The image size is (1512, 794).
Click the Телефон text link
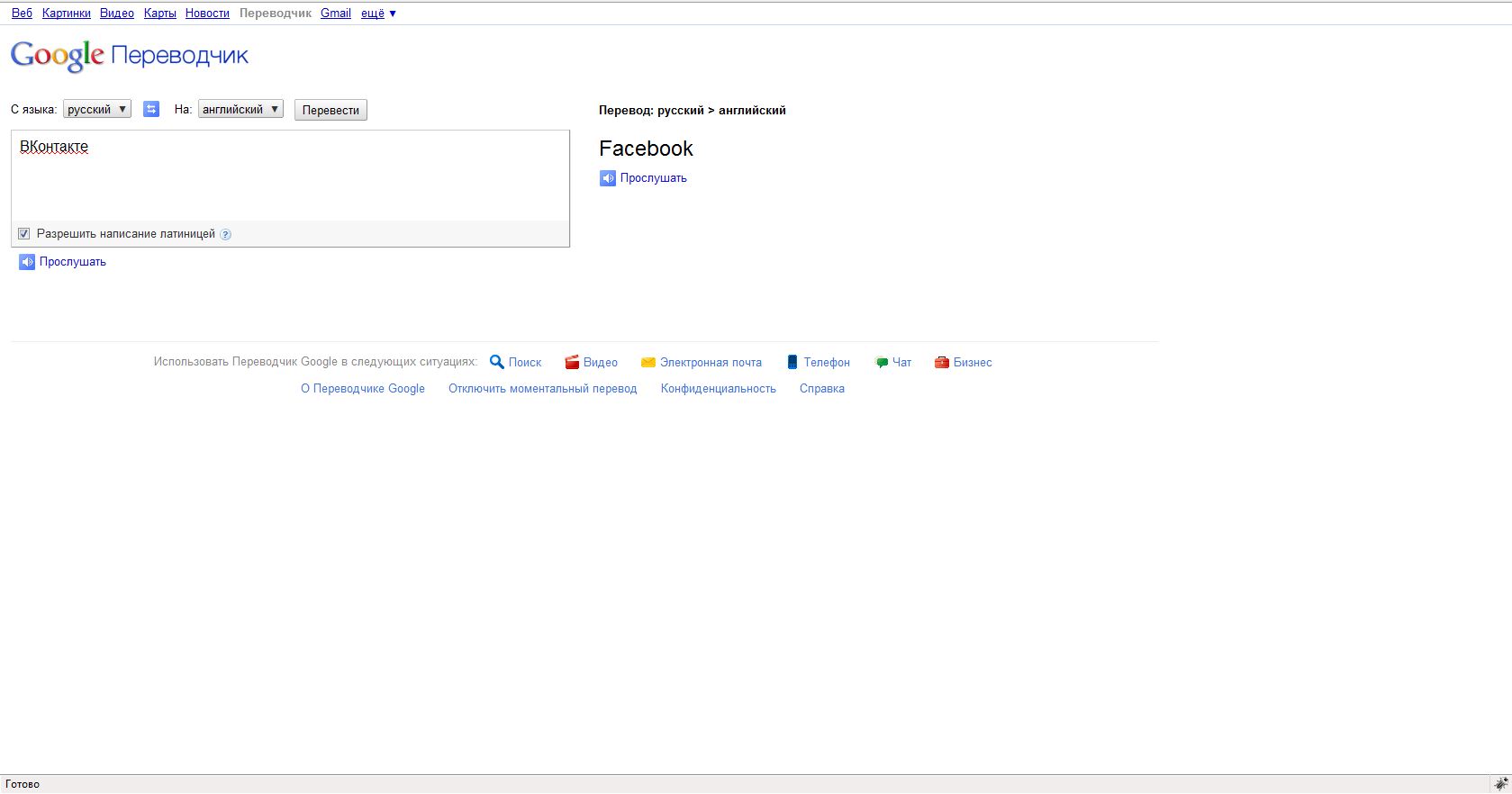[827, 363]
